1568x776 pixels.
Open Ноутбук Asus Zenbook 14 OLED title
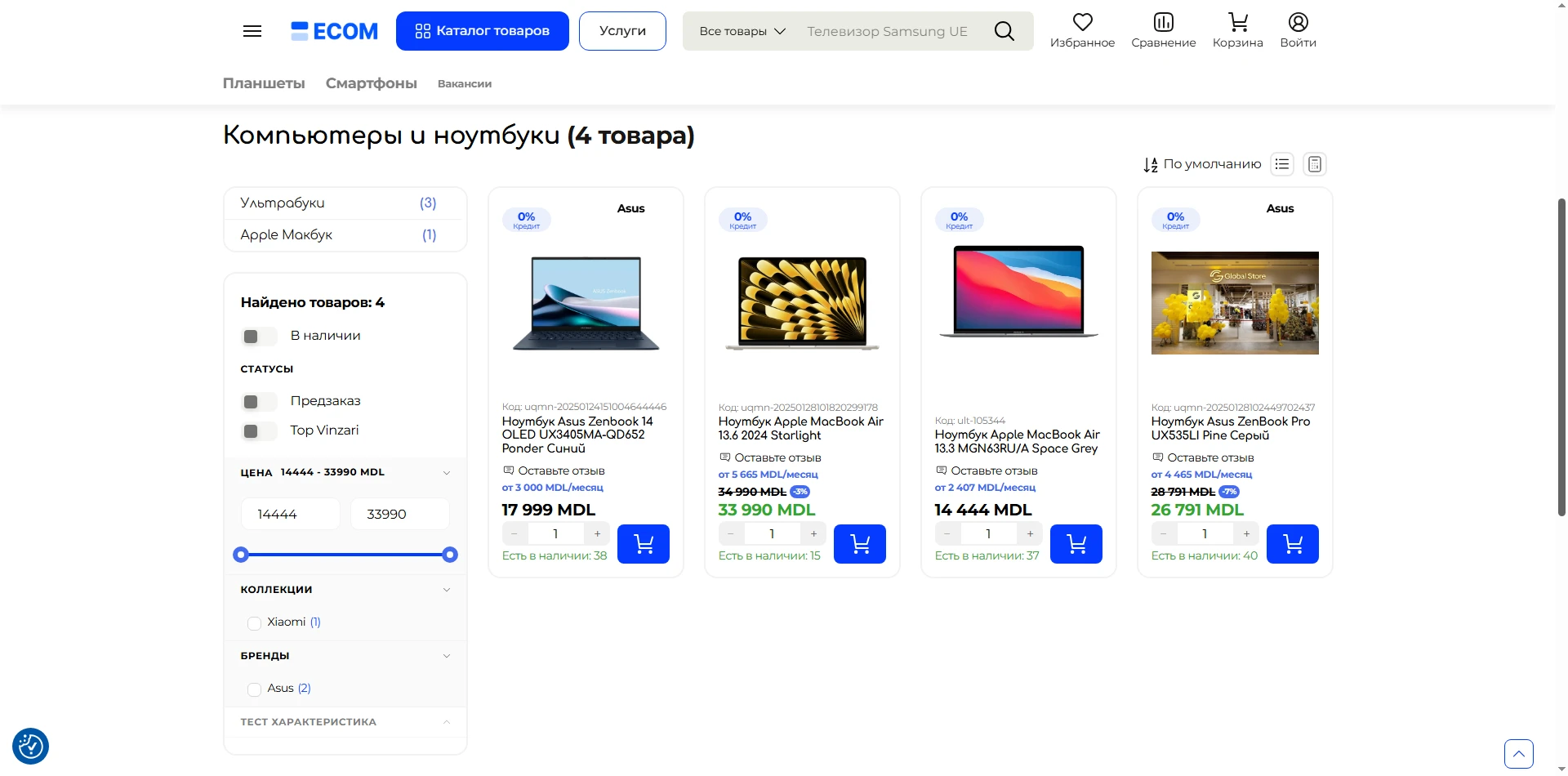tap(577, 435)
